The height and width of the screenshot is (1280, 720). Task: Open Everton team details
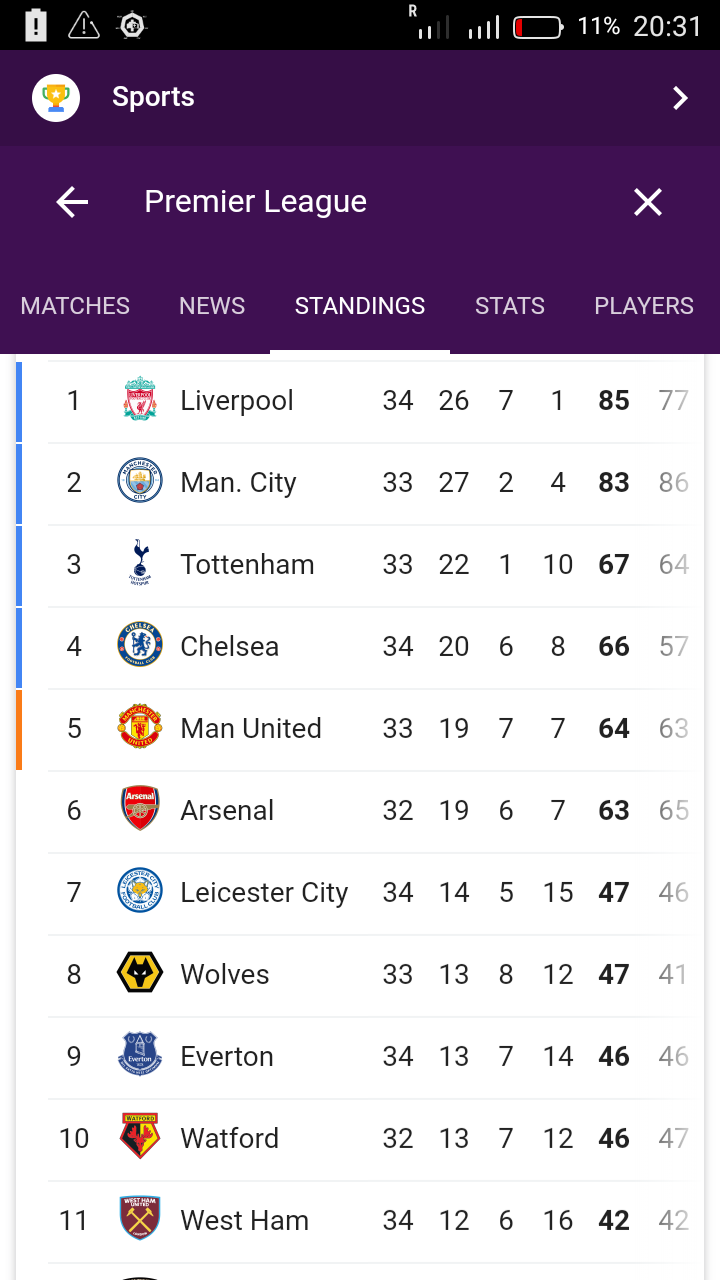[x=227, y=1056]
